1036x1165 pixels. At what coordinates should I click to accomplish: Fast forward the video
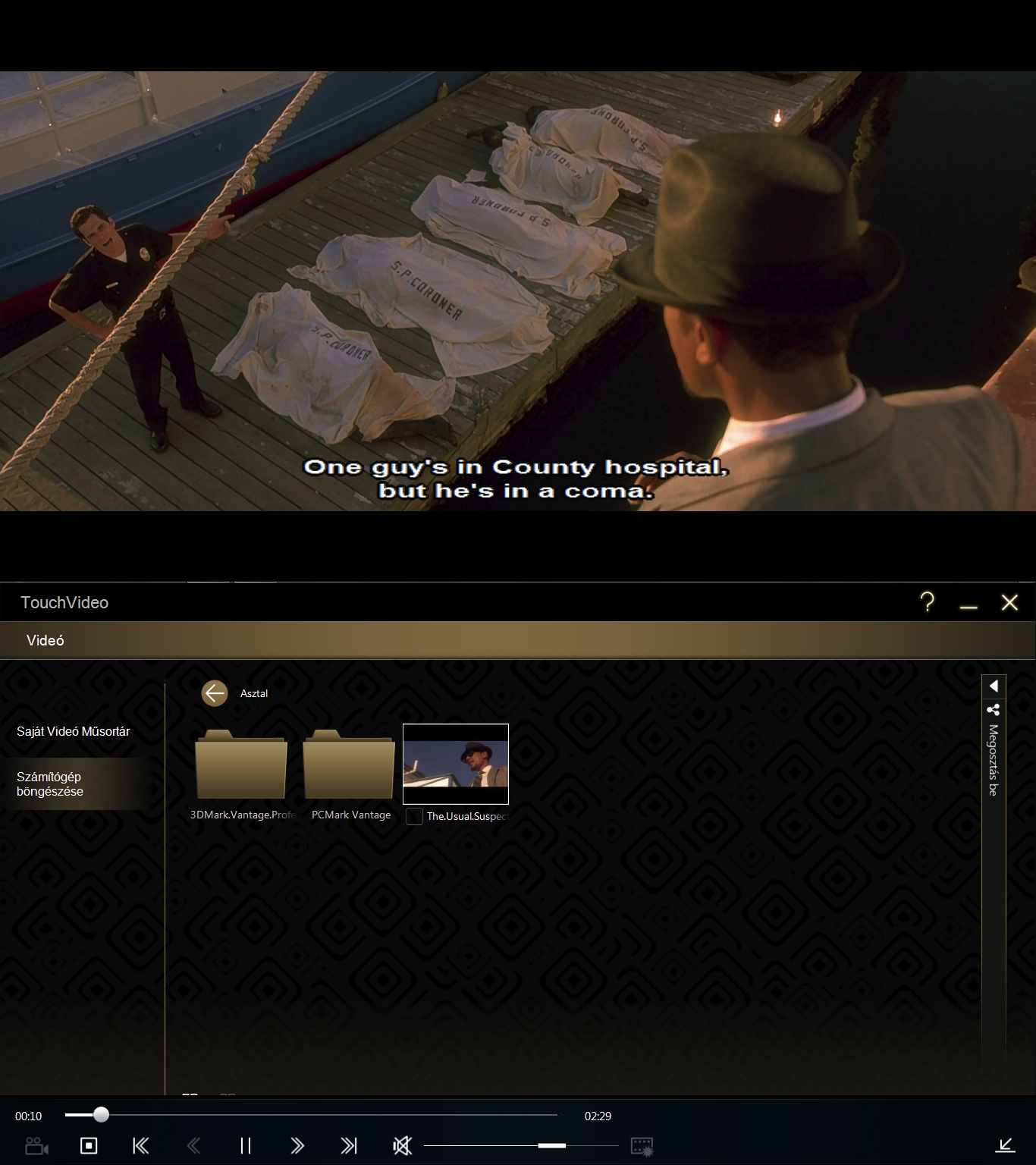coord(297,1145)
